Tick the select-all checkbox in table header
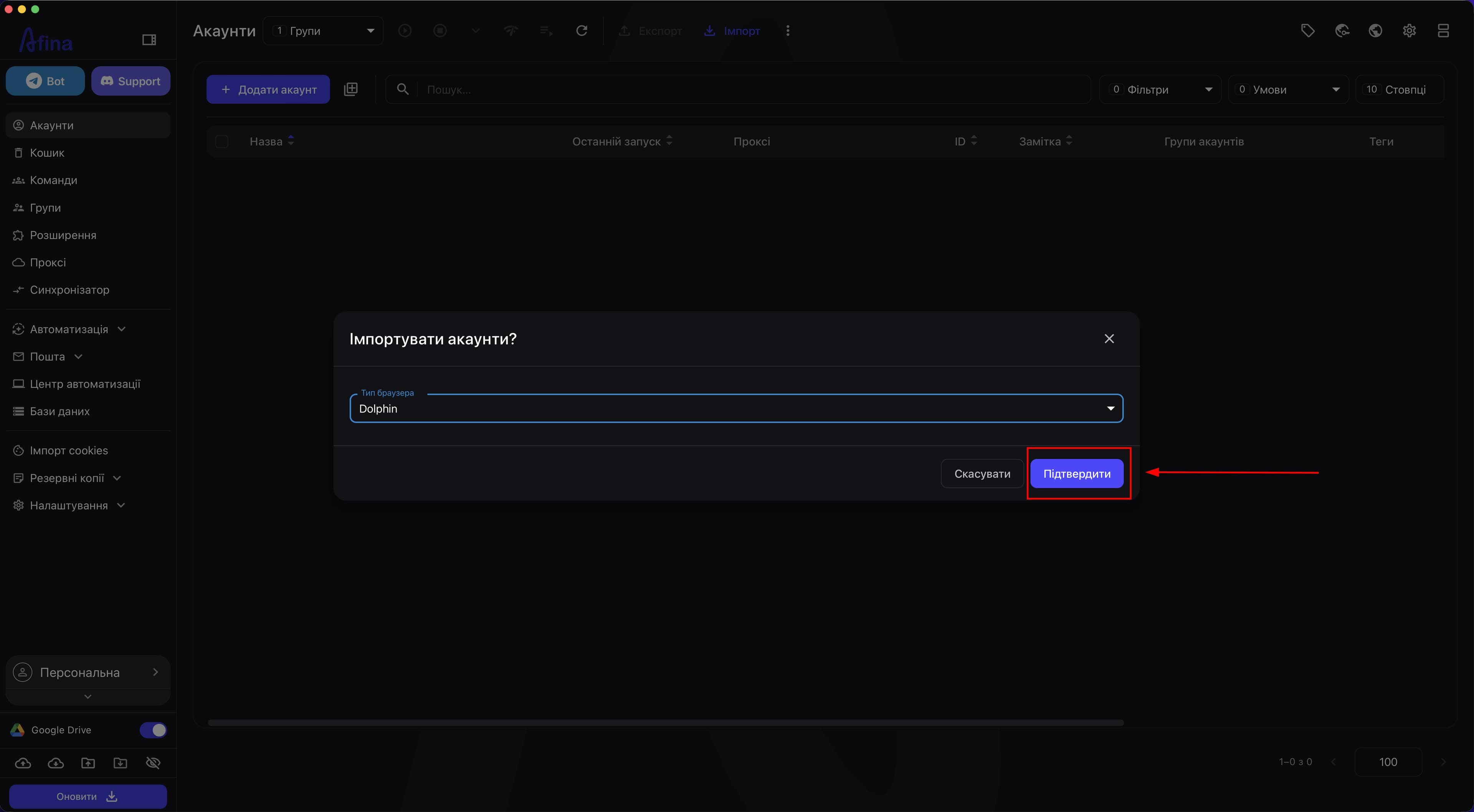1474x812 pixels. [221, 141]
